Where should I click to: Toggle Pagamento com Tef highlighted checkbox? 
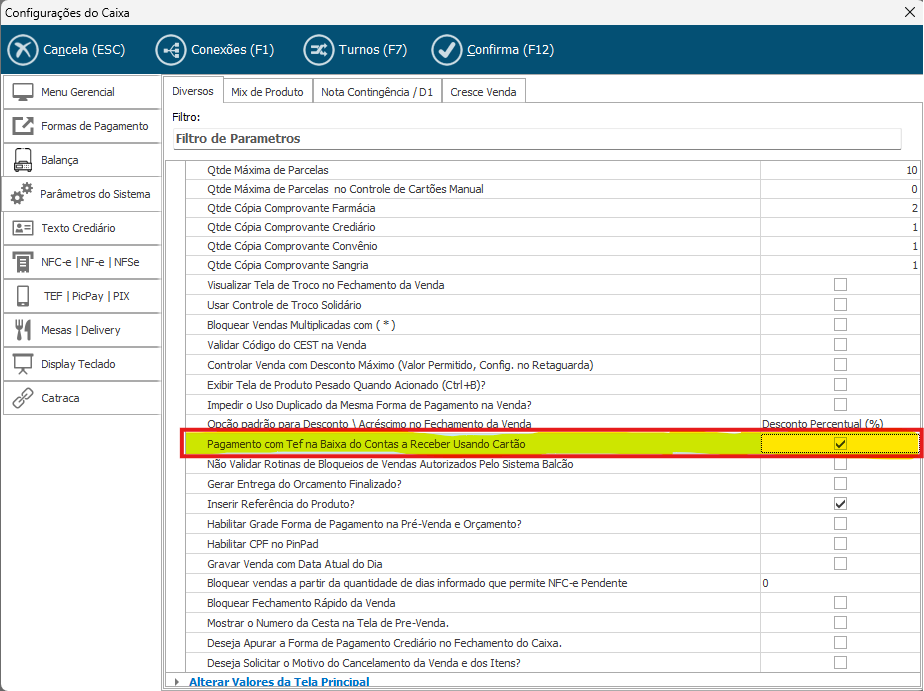tap(840, 444)
